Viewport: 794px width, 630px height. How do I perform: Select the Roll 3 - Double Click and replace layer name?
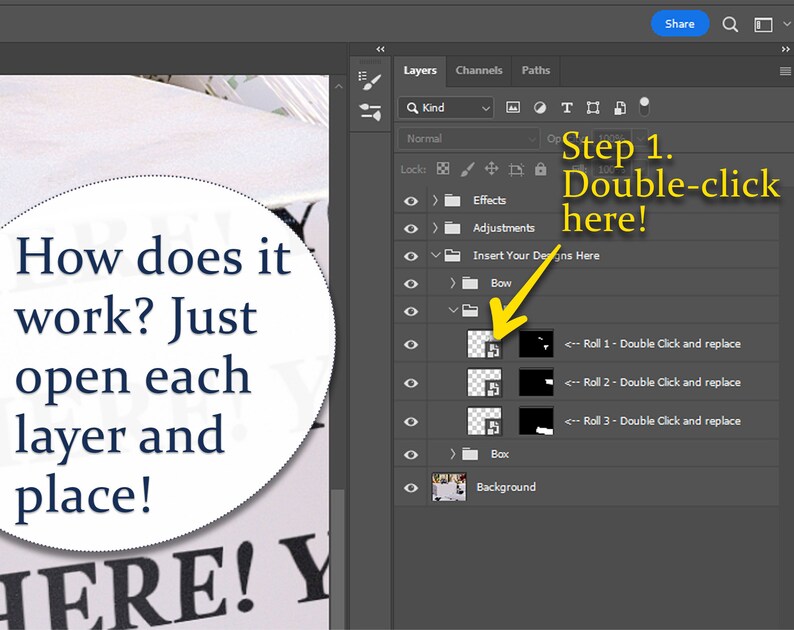pyautogui.click(x=653, y=421)
